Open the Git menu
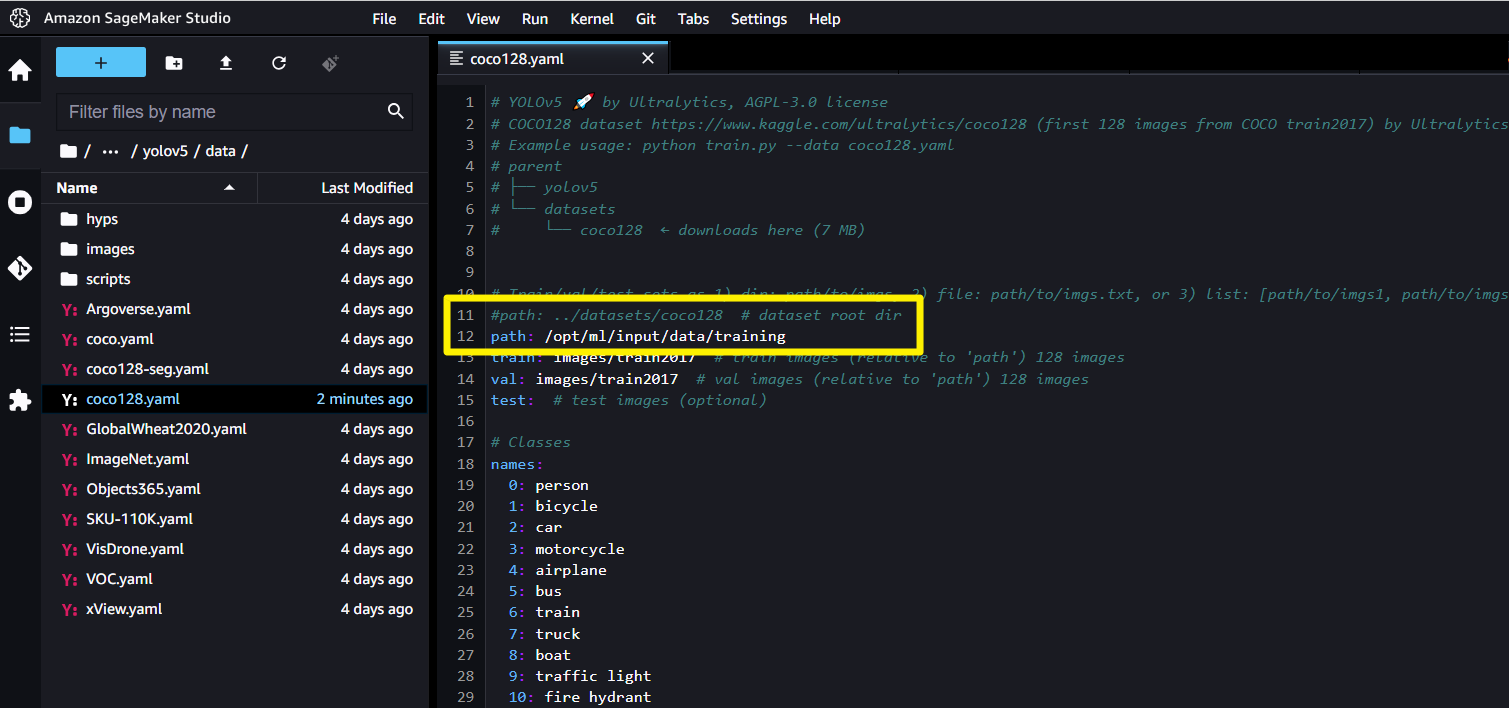This screenshot has height=708, width=1509. [646, 19]
